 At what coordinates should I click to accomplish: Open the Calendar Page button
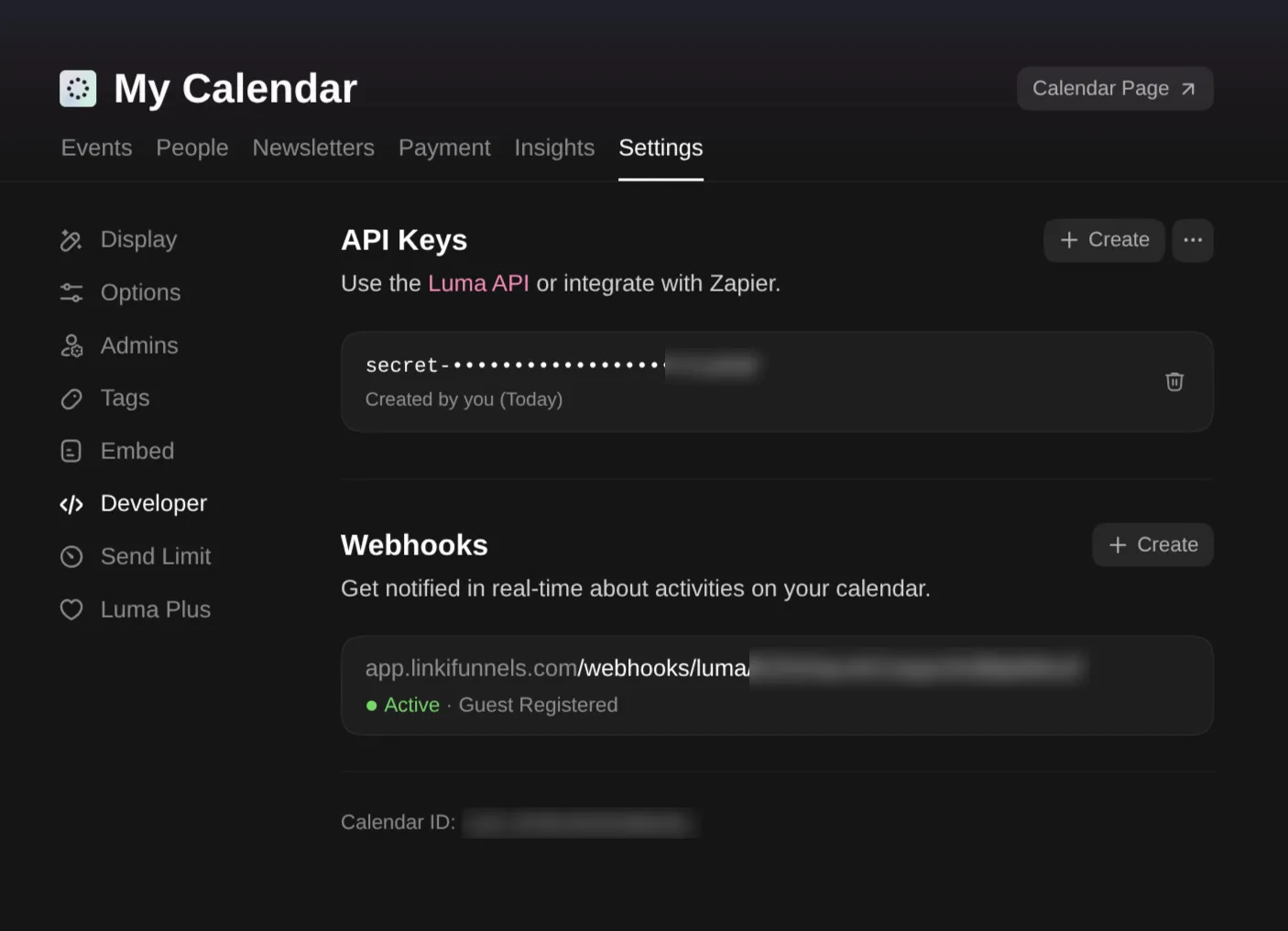pyautogui.click(x=1115, y=89)
